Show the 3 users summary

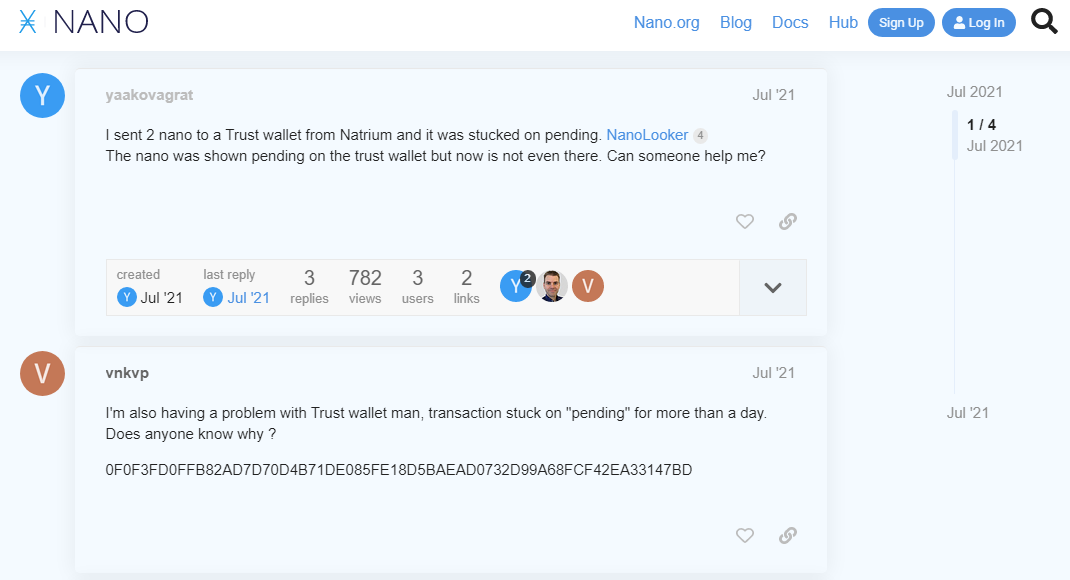[418, 287]
